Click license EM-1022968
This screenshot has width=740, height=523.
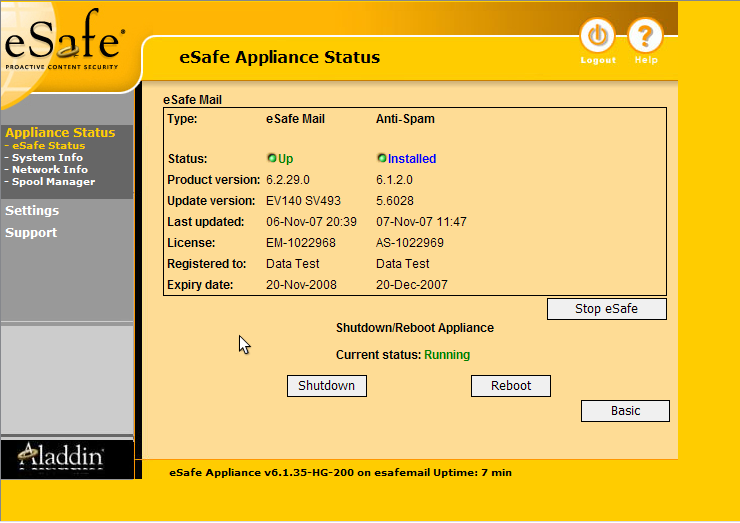tap(301, 243)
